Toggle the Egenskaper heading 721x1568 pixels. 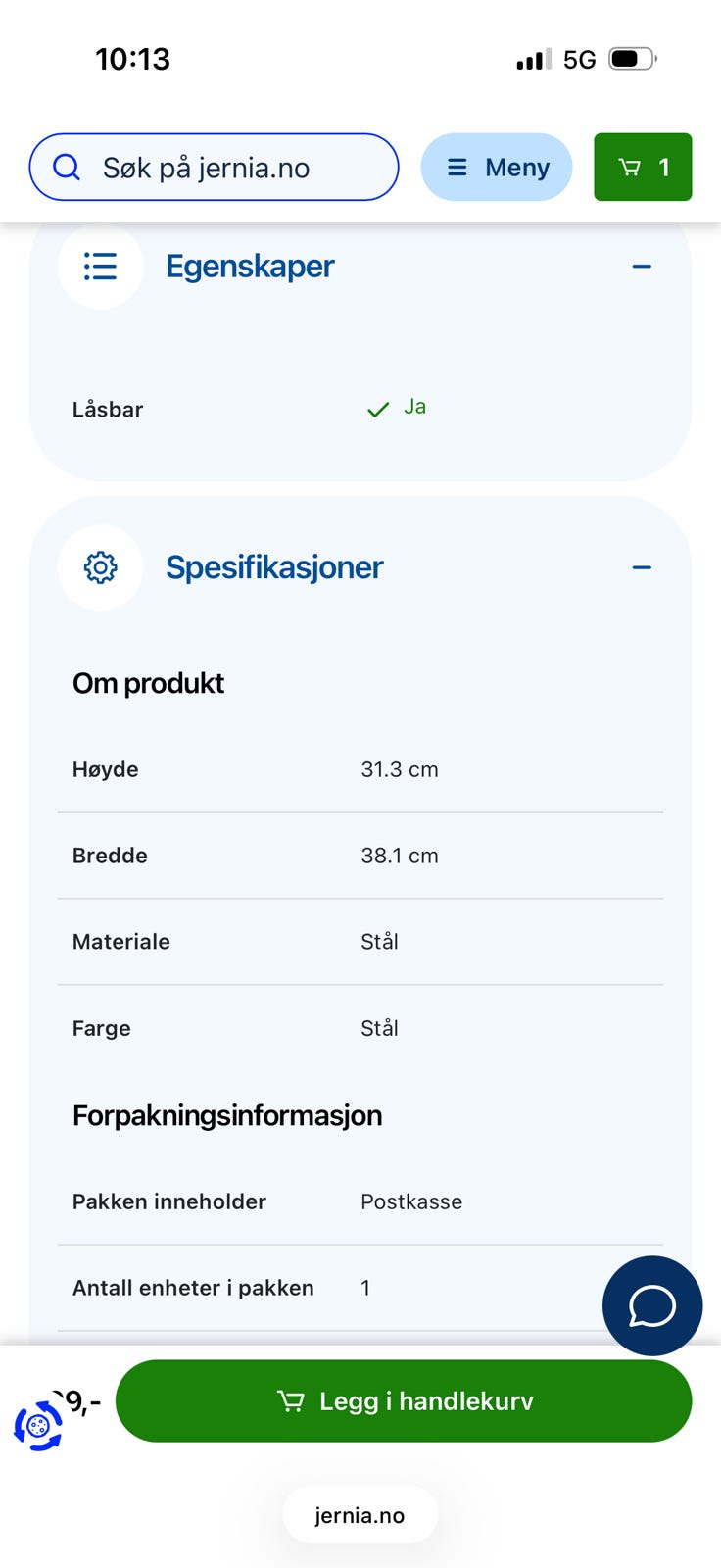click(x=250, y=267)
